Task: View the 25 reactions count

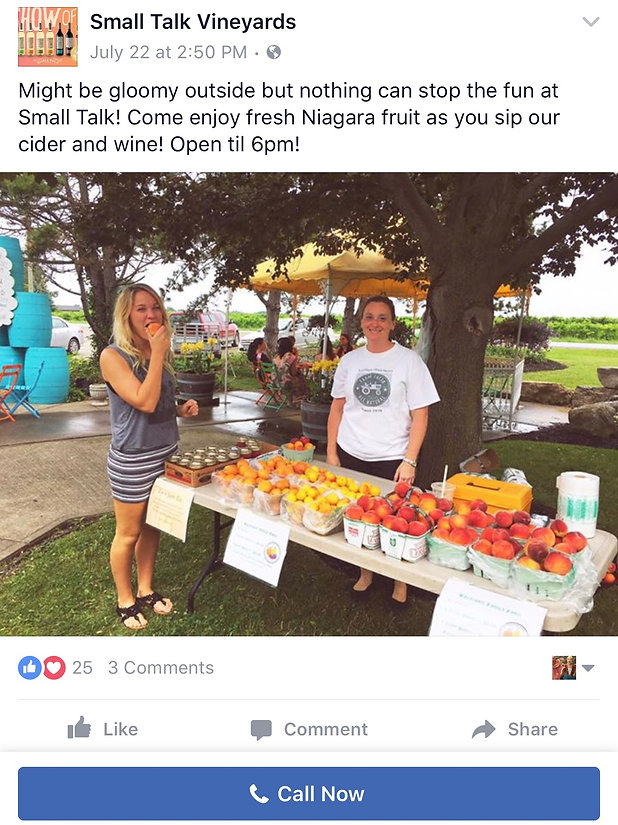Action: click(82, 668)
